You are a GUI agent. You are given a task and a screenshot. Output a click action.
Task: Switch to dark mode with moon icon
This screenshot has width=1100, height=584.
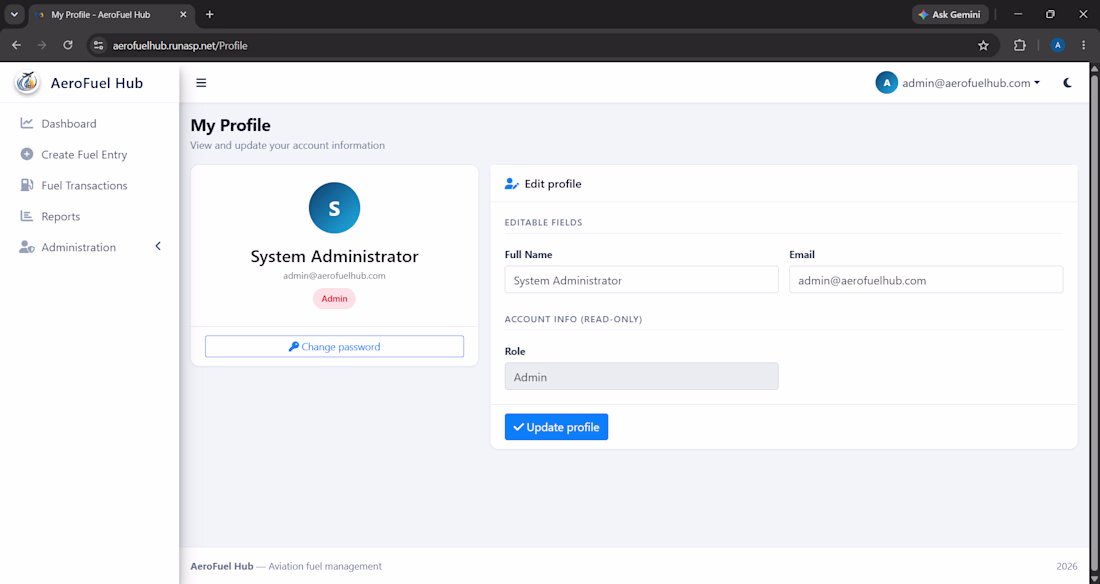[1067, 83]
